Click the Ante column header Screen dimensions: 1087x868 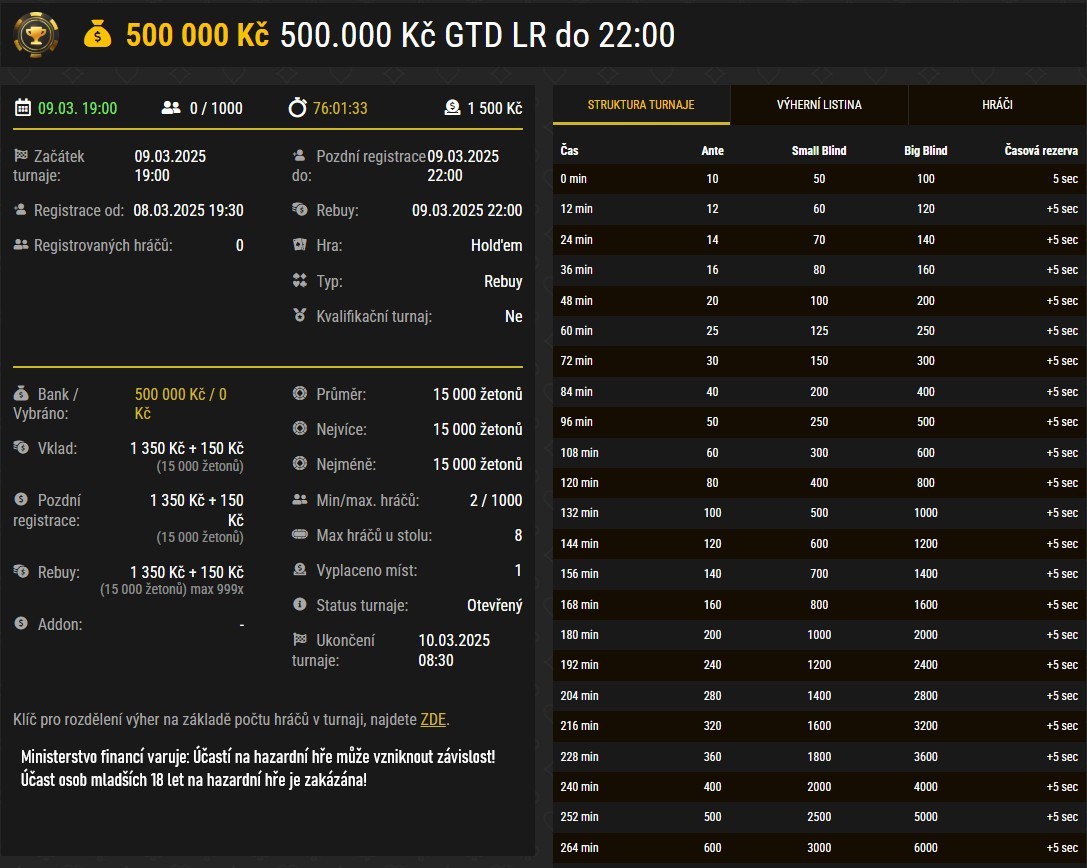click(x=712, y=150)
